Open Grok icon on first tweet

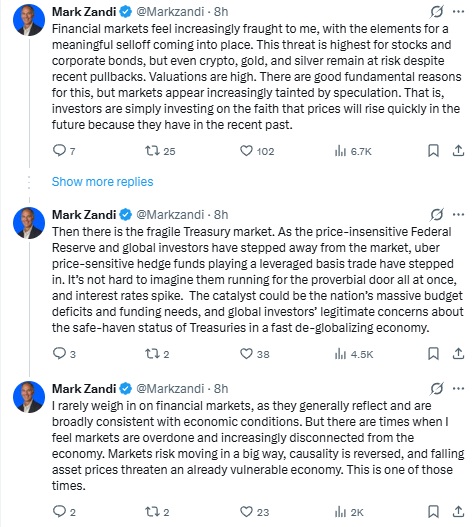click(437, 12)
